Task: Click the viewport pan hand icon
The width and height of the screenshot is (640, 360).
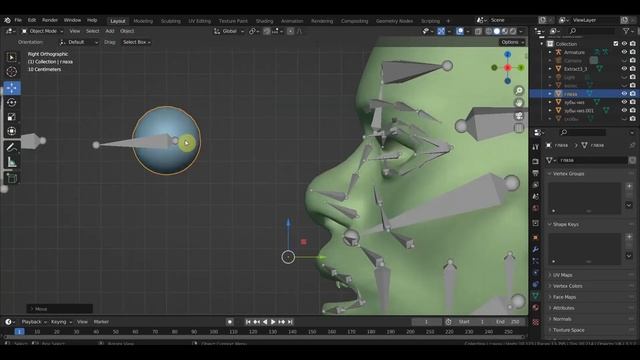Action: click(519, 103)
